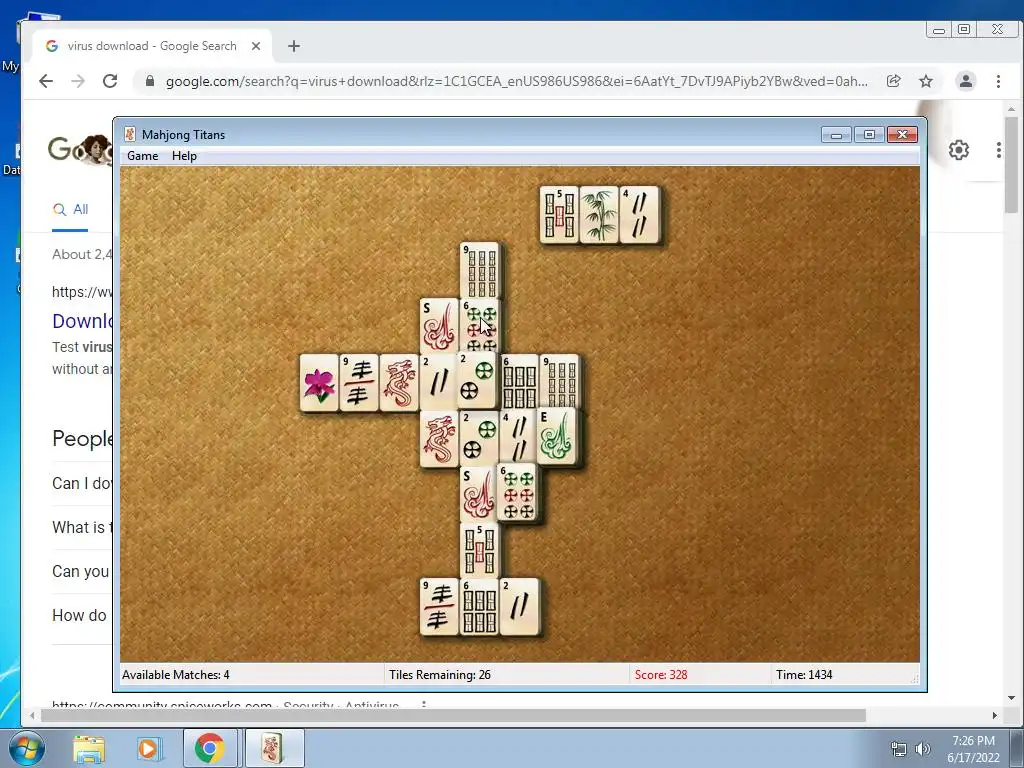Viewport: 1024px width, 768px height.
Task: Select the red dragon tile below the 2 bamboo
Action: 439,439
